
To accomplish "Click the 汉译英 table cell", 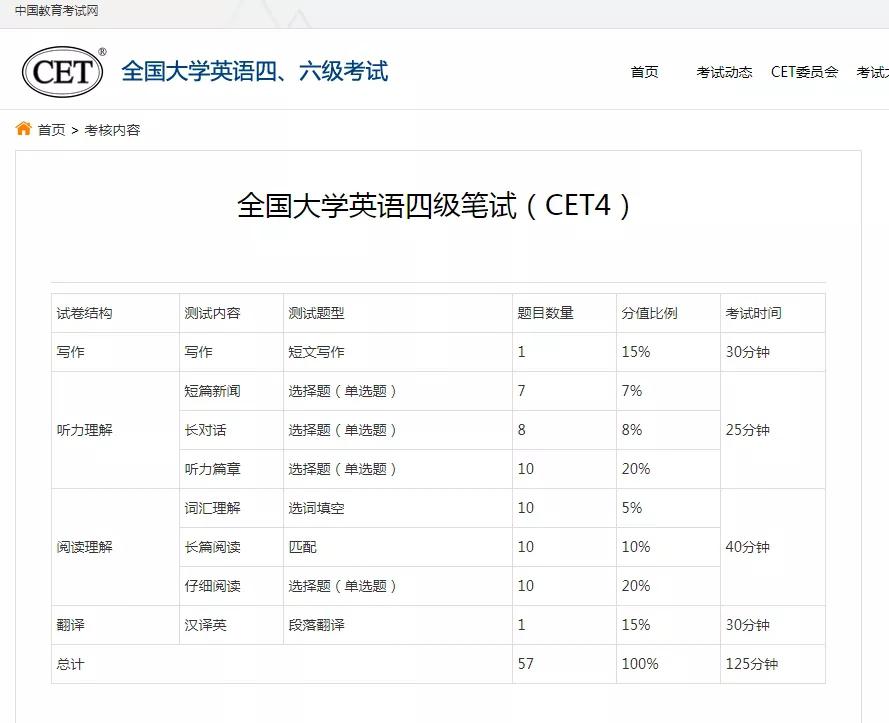I will point(205,625).
